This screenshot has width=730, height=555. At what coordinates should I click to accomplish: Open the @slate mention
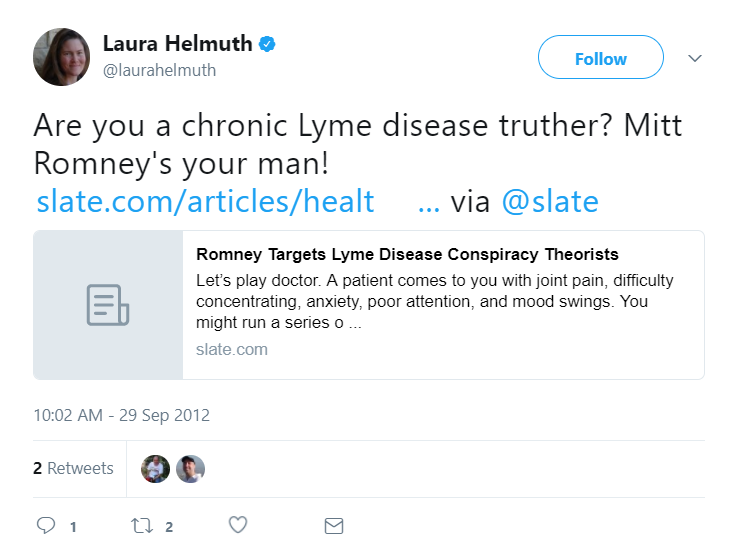point(550,202)
